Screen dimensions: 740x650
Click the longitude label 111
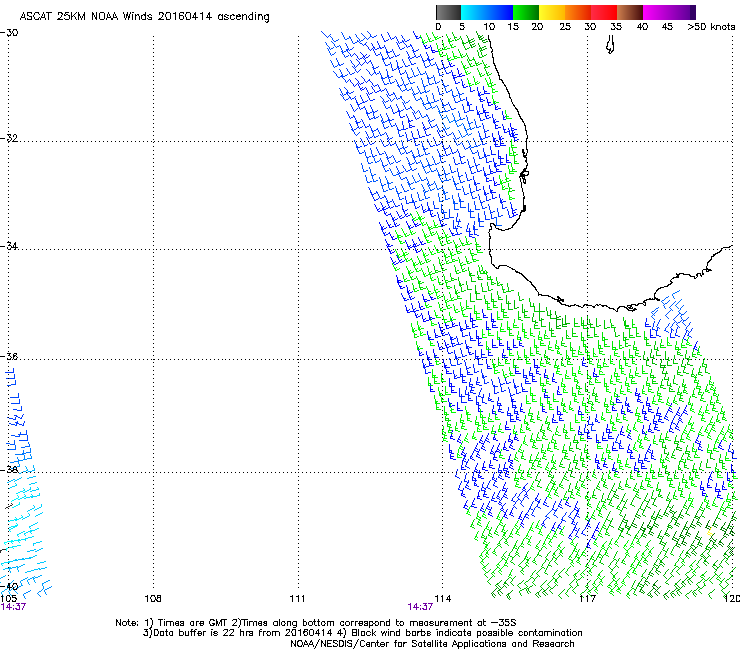click(x=297, y=599)
